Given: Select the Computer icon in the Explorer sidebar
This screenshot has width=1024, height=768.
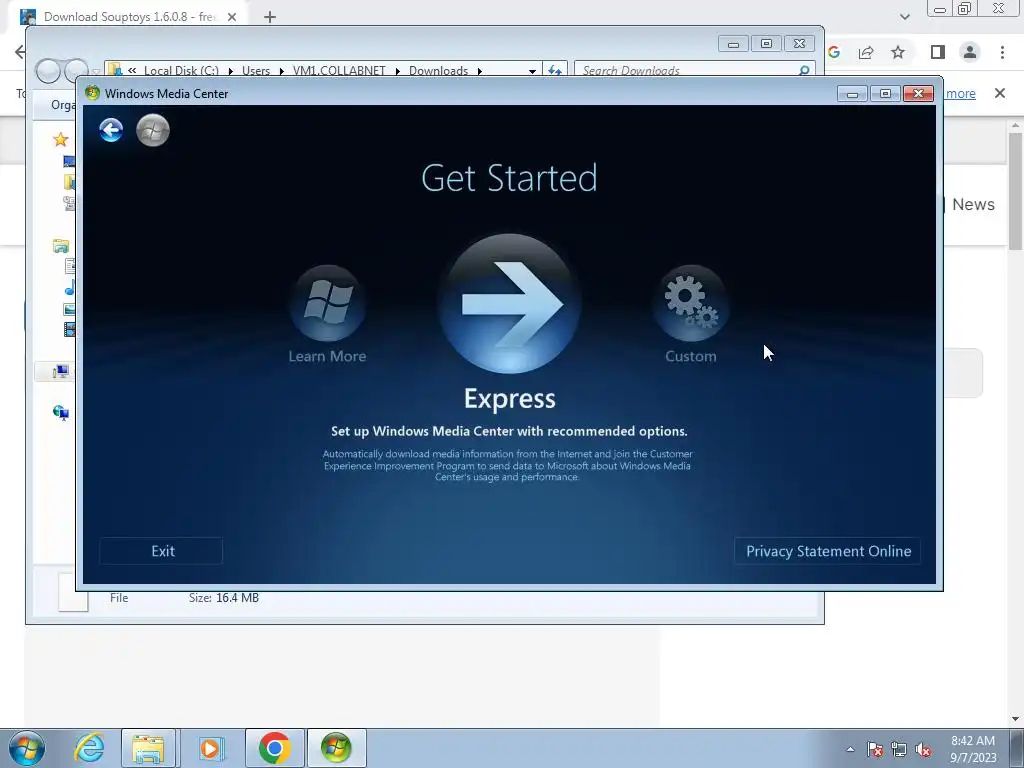Looking at the screenshot, I should coord(61,372).
